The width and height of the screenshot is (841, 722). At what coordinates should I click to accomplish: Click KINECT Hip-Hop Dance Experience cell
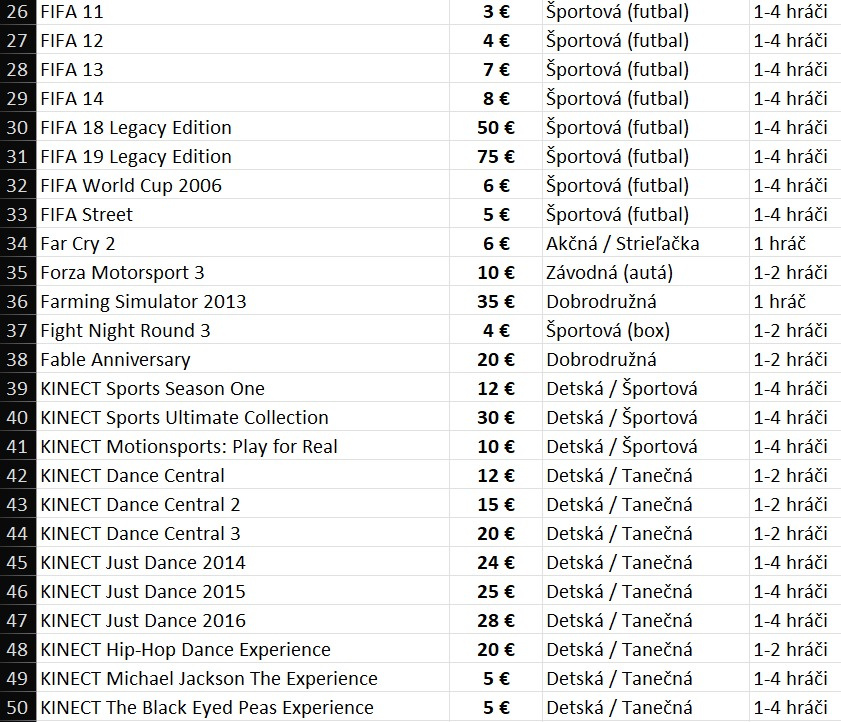coord(185,650)
